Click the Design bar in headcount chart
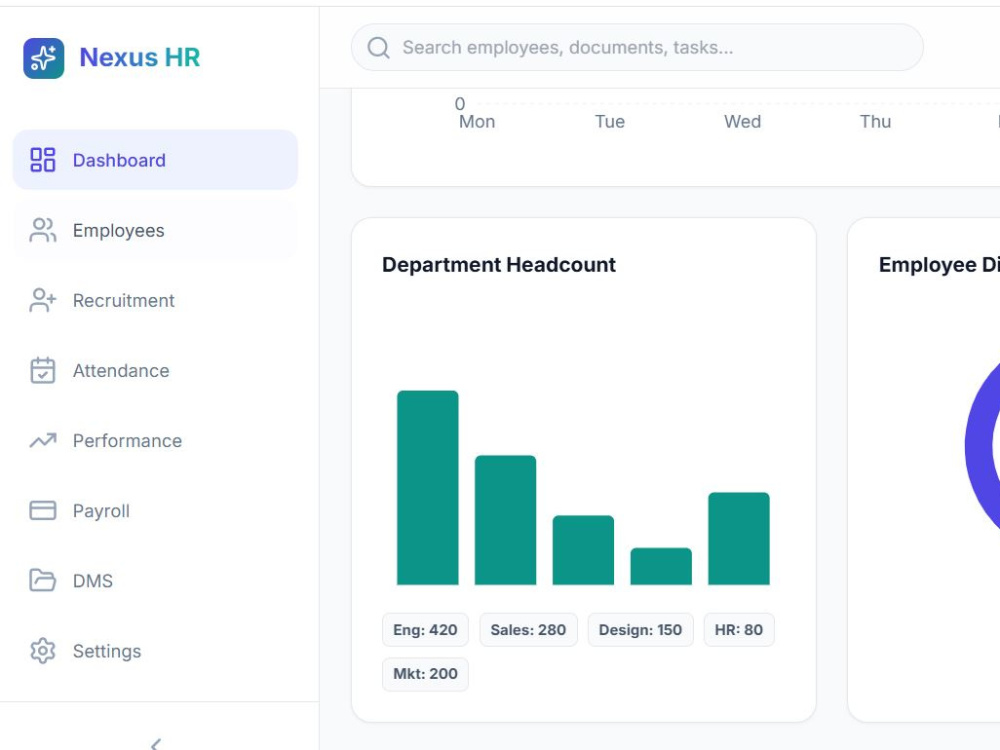The width and height of the screenshot is (1000, 750). (583, 550)
